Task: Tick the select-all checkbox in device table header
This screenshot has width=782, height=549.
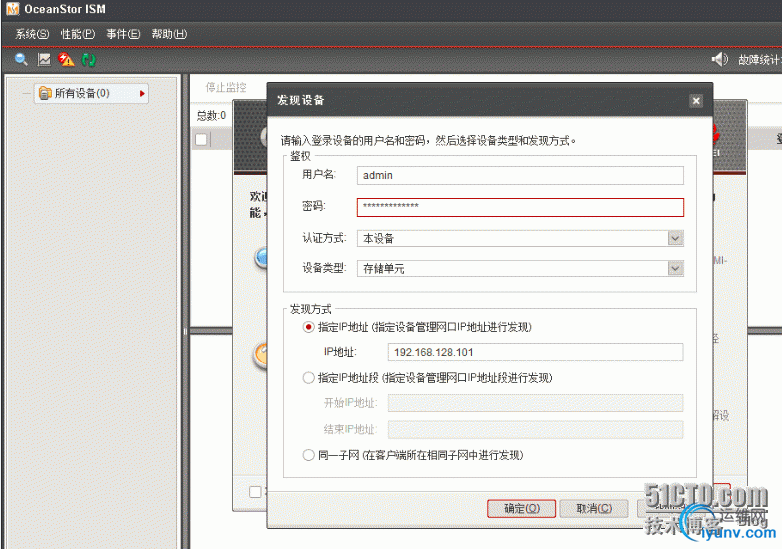Action: point(201,139)
